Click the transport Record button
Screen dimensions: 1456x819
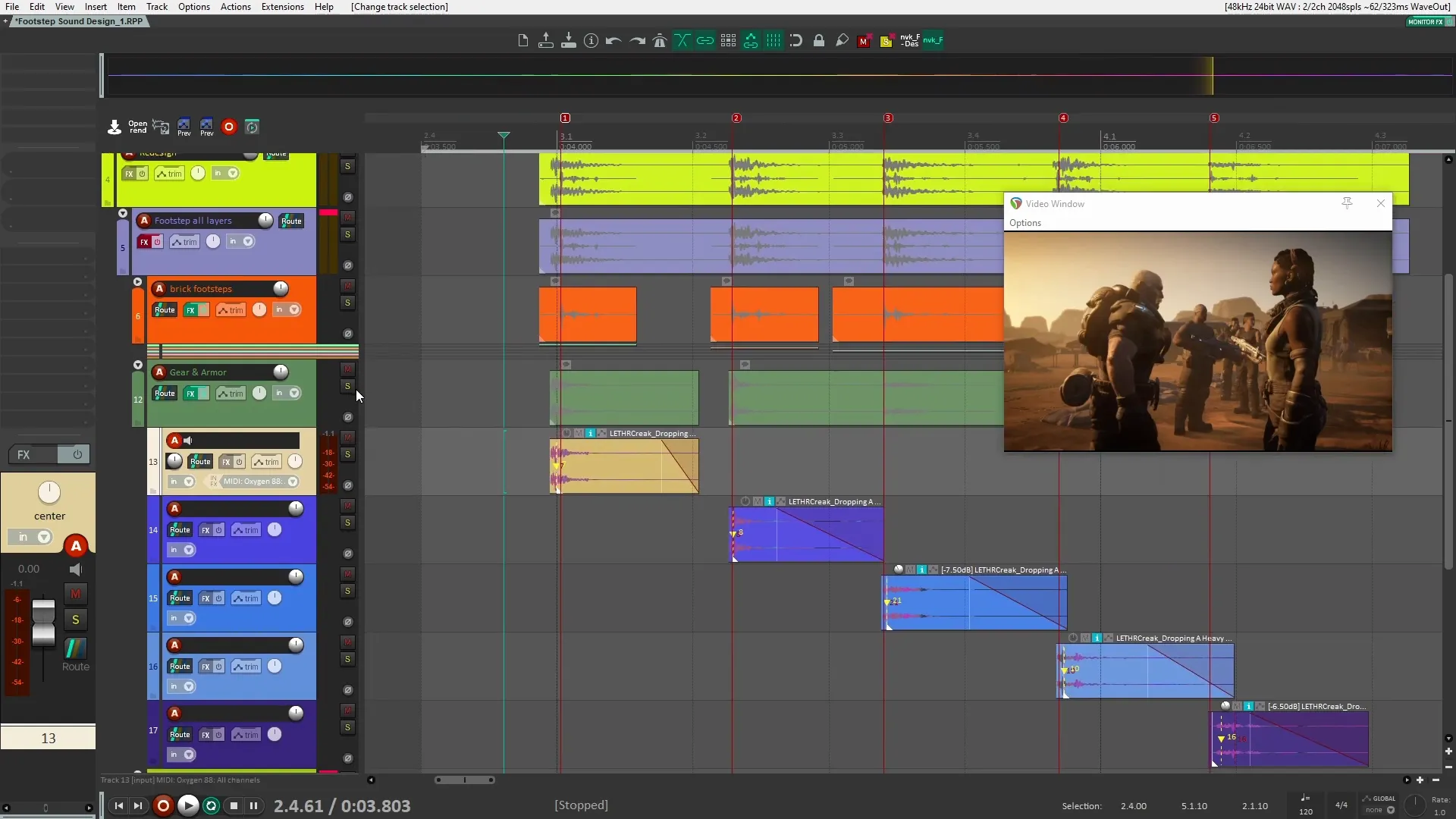[x=163, y=805]
